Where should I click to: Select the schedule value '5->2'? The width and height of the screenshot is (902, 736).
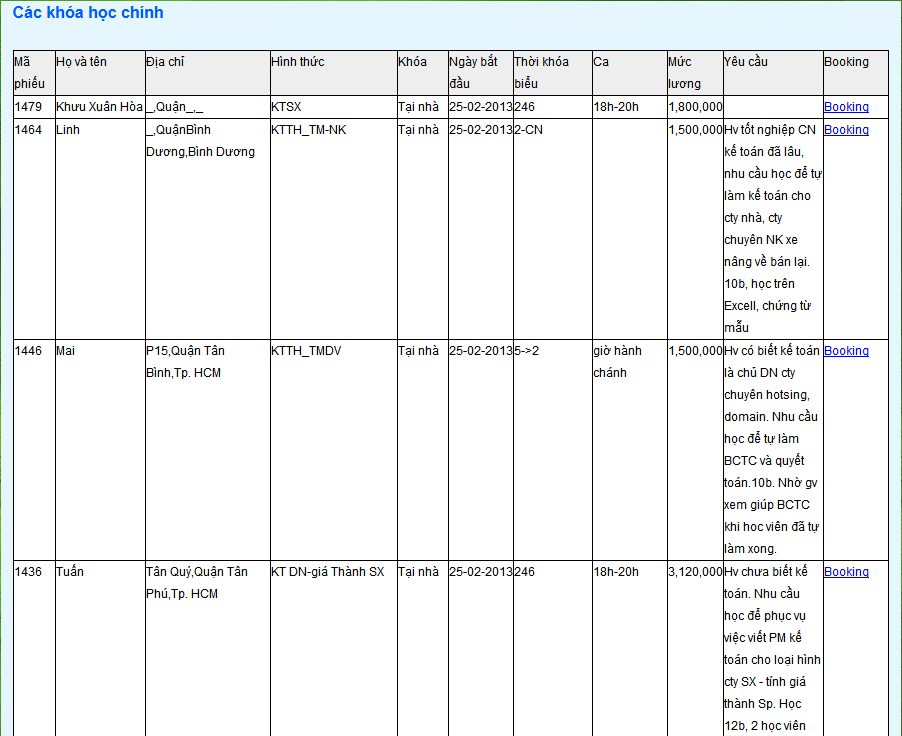pos(526,351)
